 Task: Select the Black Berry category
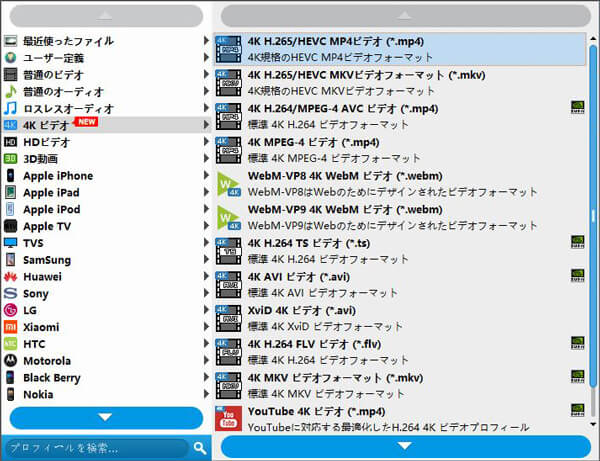(x=106, y=378)
